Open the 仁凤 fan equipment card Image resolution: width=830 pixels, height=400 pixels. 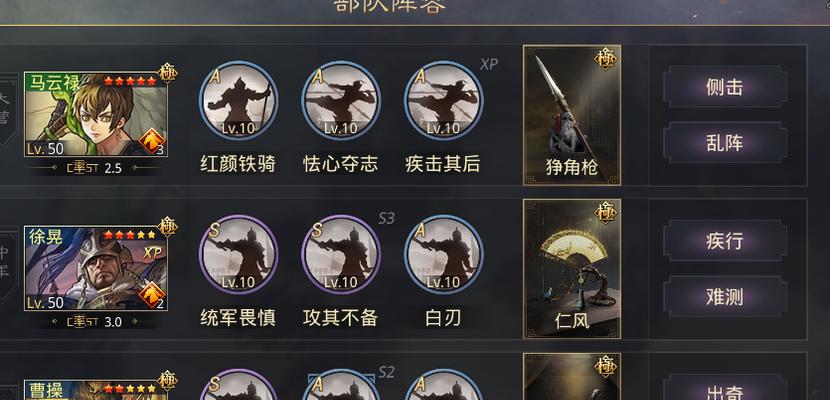[572, 269]
